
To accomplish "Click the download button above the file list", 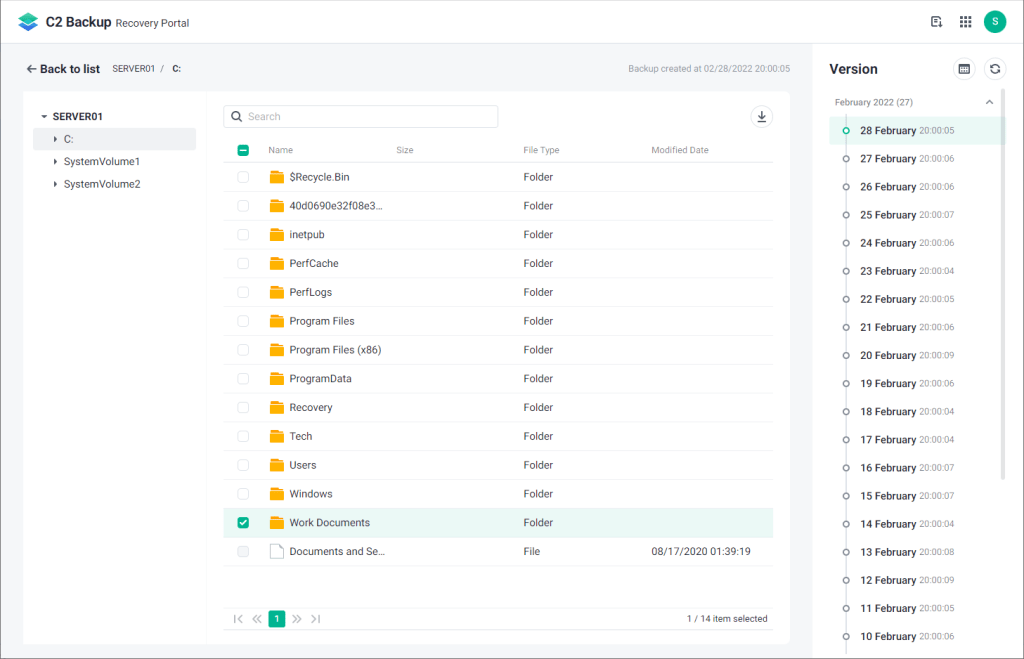I will coord(762,117).
